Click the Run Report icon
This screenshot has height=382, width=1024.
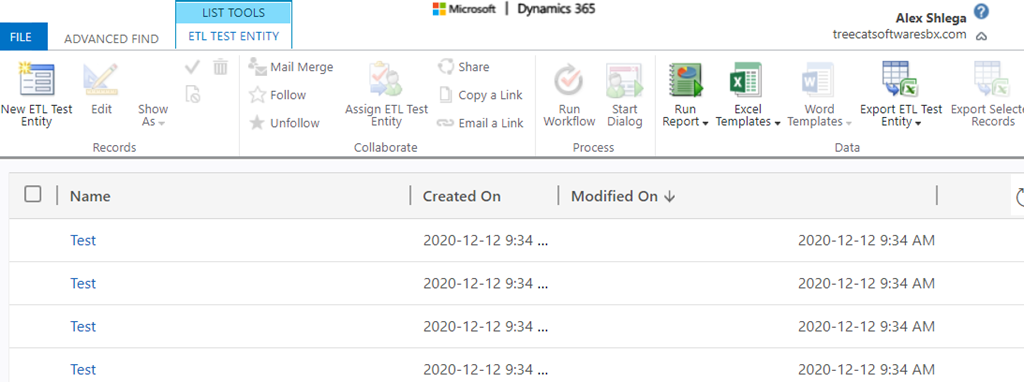[685, 80]
